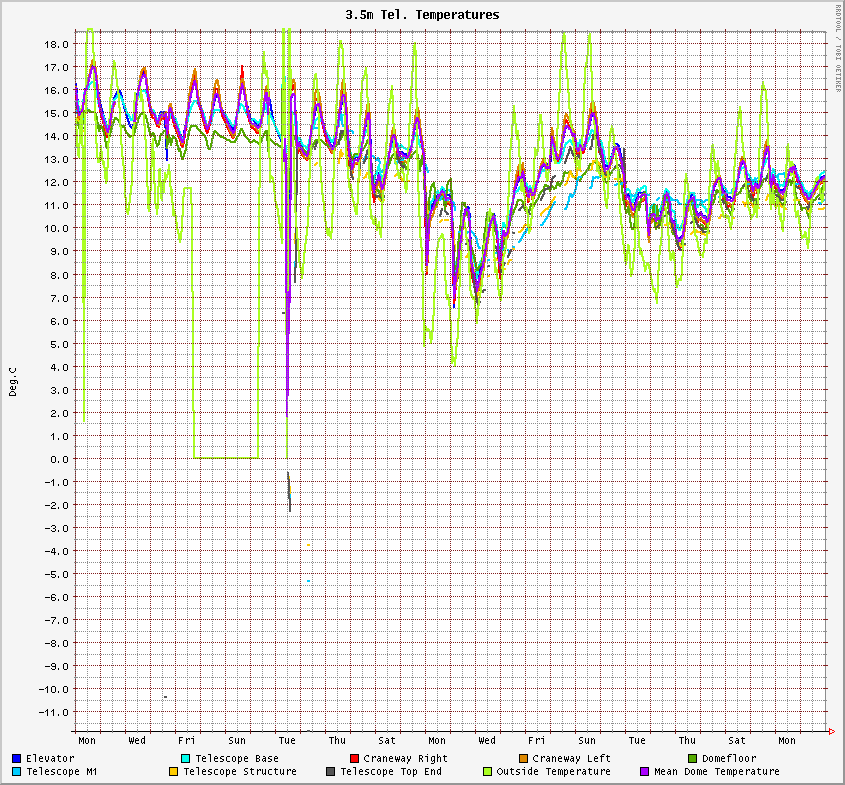Click the chart title '3.5m Tel. Temperatures'
This screenshot has width=845, height=785.
422,15
